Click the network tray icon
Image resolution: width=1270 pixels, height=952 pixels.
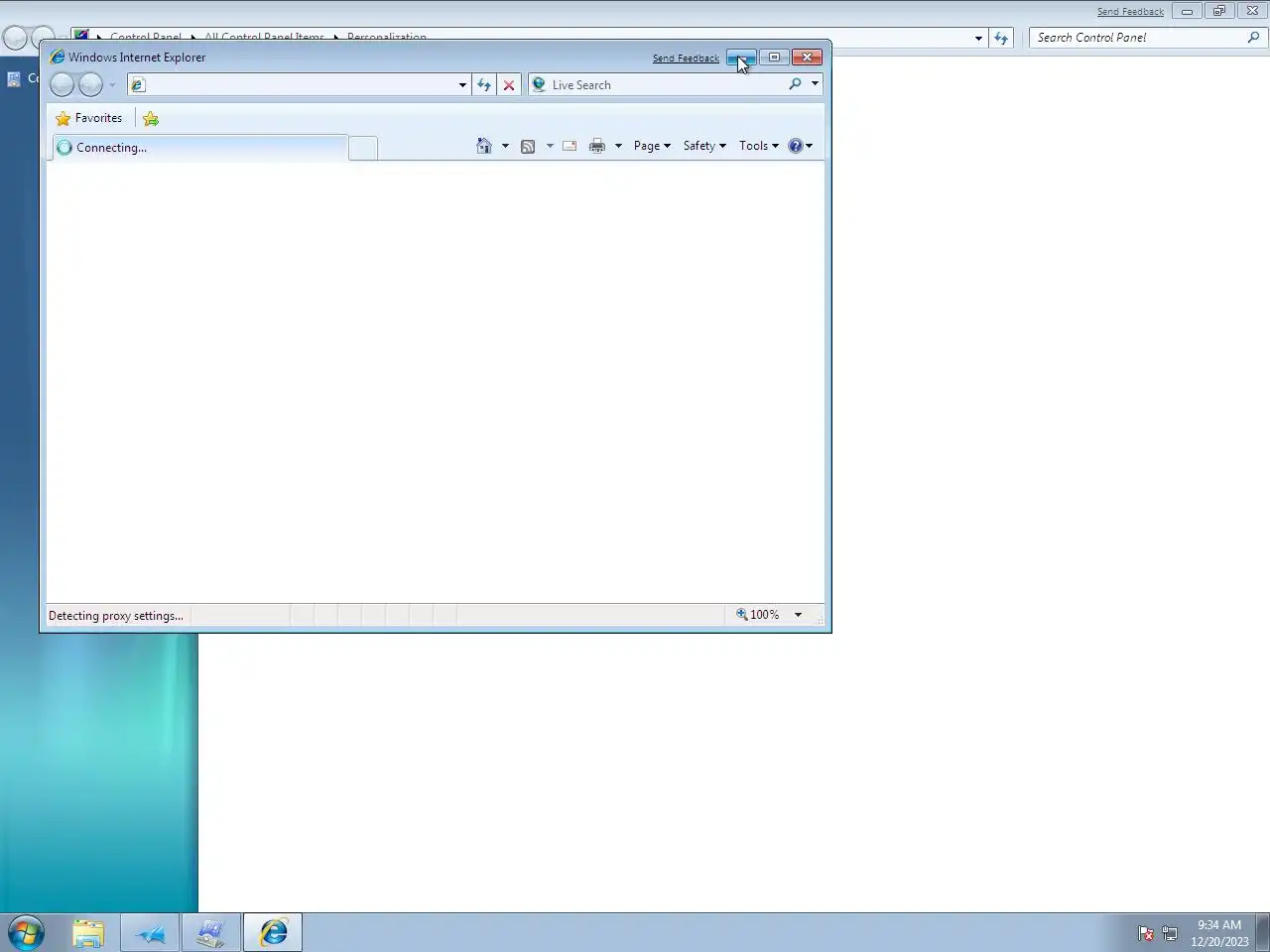point(1170,933)
